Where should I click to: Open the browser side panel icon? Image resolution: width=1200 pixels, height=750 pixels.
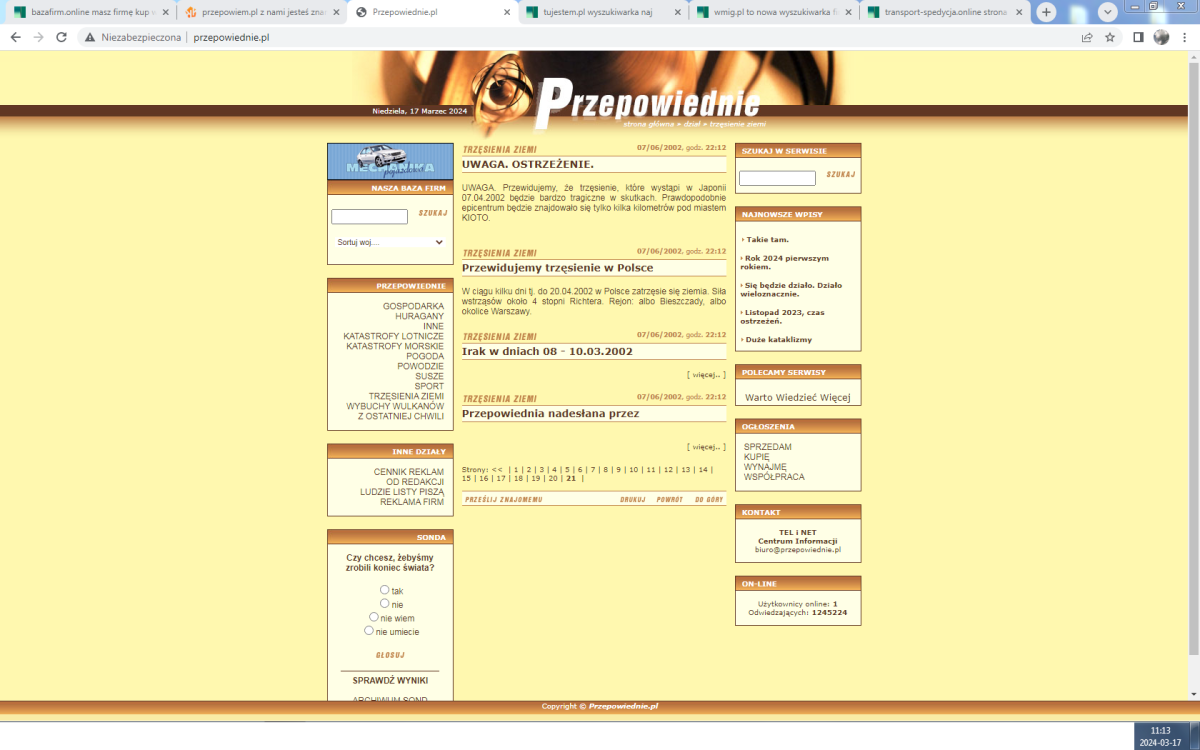(1138, 37)
